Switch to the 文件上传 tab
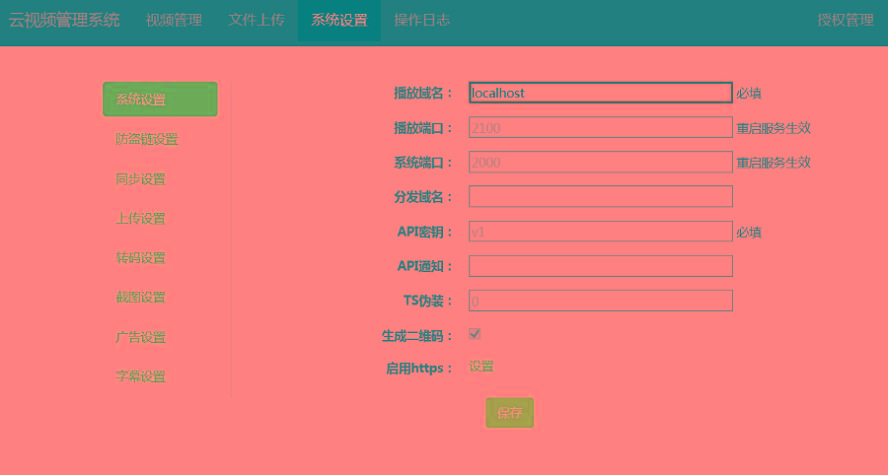 point(256,20)
